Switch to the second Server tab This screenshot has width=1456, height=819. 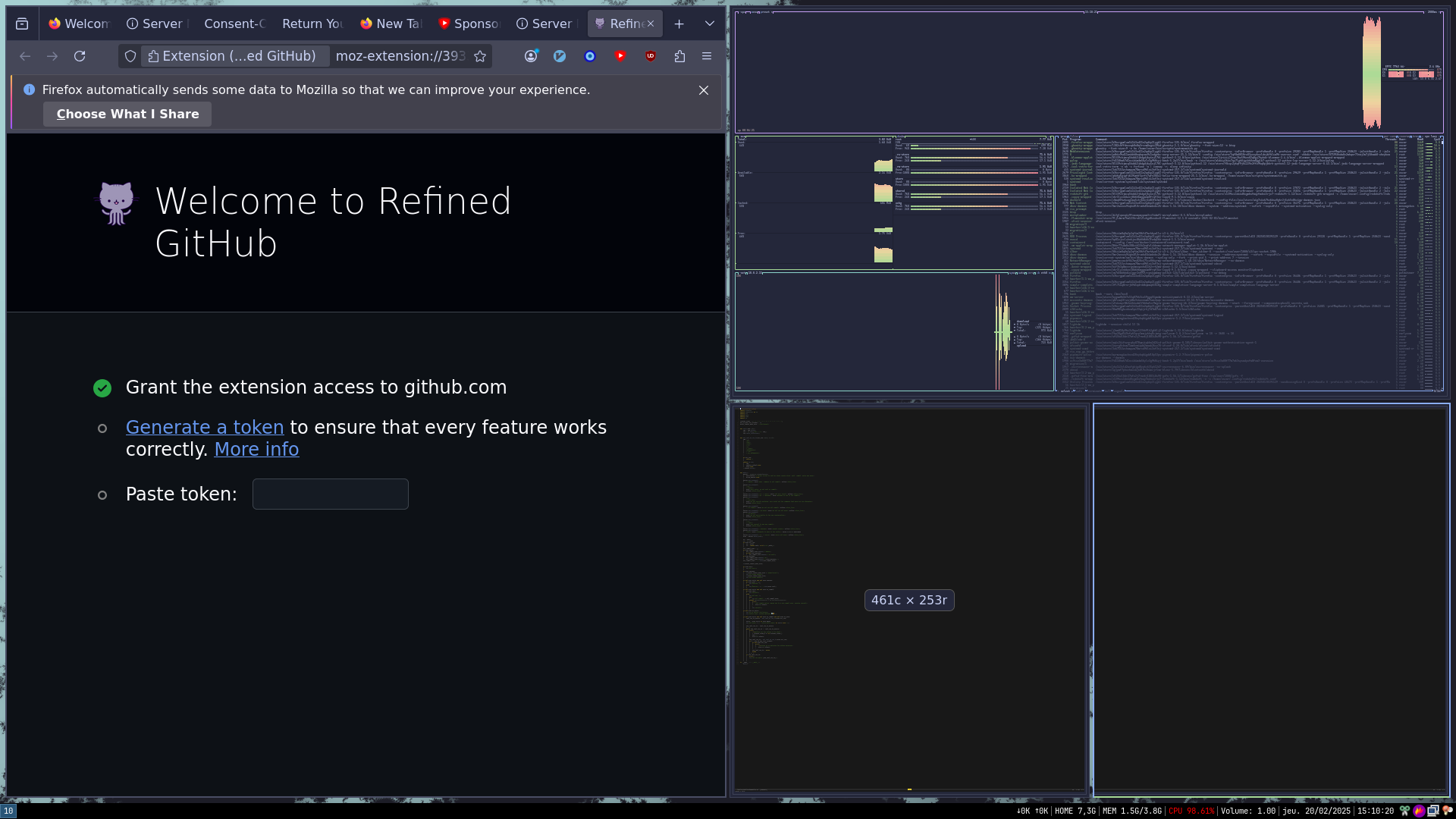coord(546,24)
